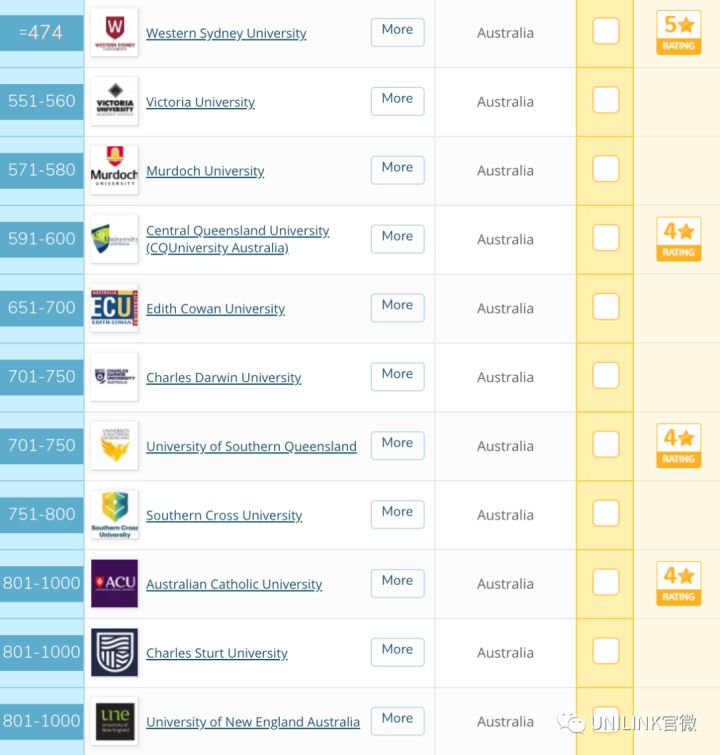This screenshot has height=755, width=720.
Task: Tick the compare checkbox for Southern Cross University
Action: (606, 513)
